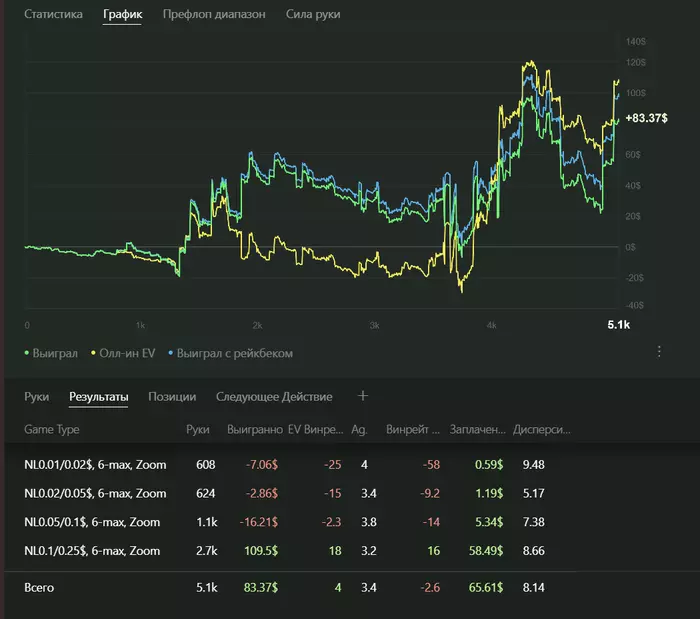Sort by the Дисперсия column header
This screenshot has width=700, height=619.
pyautogui.click(x=541, y=430)
